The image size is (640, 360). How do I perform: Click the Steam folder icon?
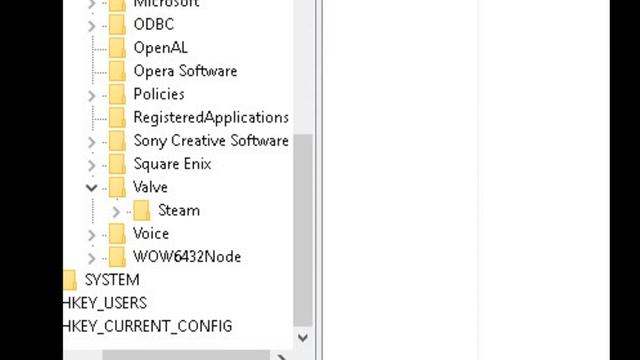click(142, 211)
